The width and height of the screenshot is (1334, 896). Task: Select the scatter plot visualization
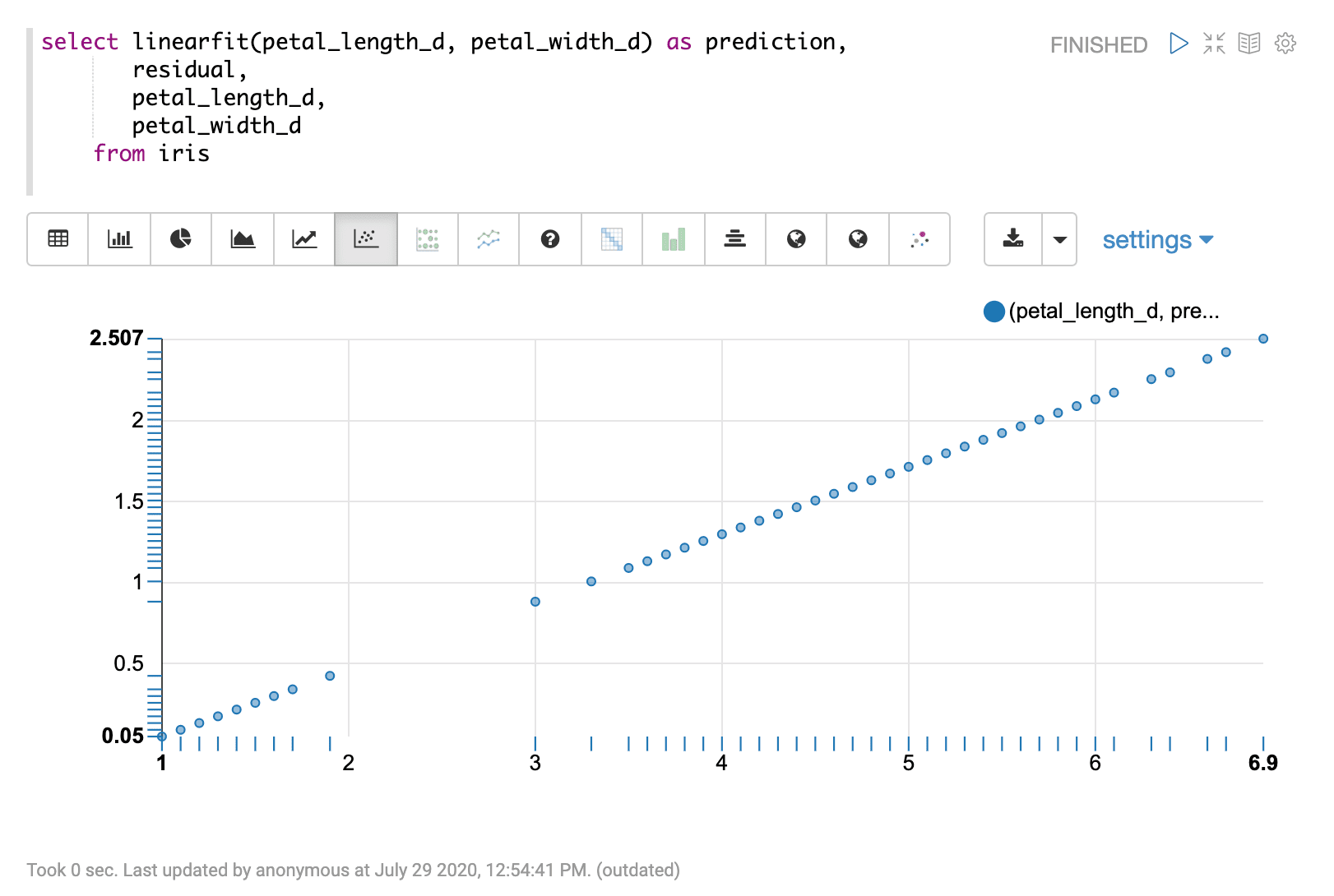click(365, 239)
